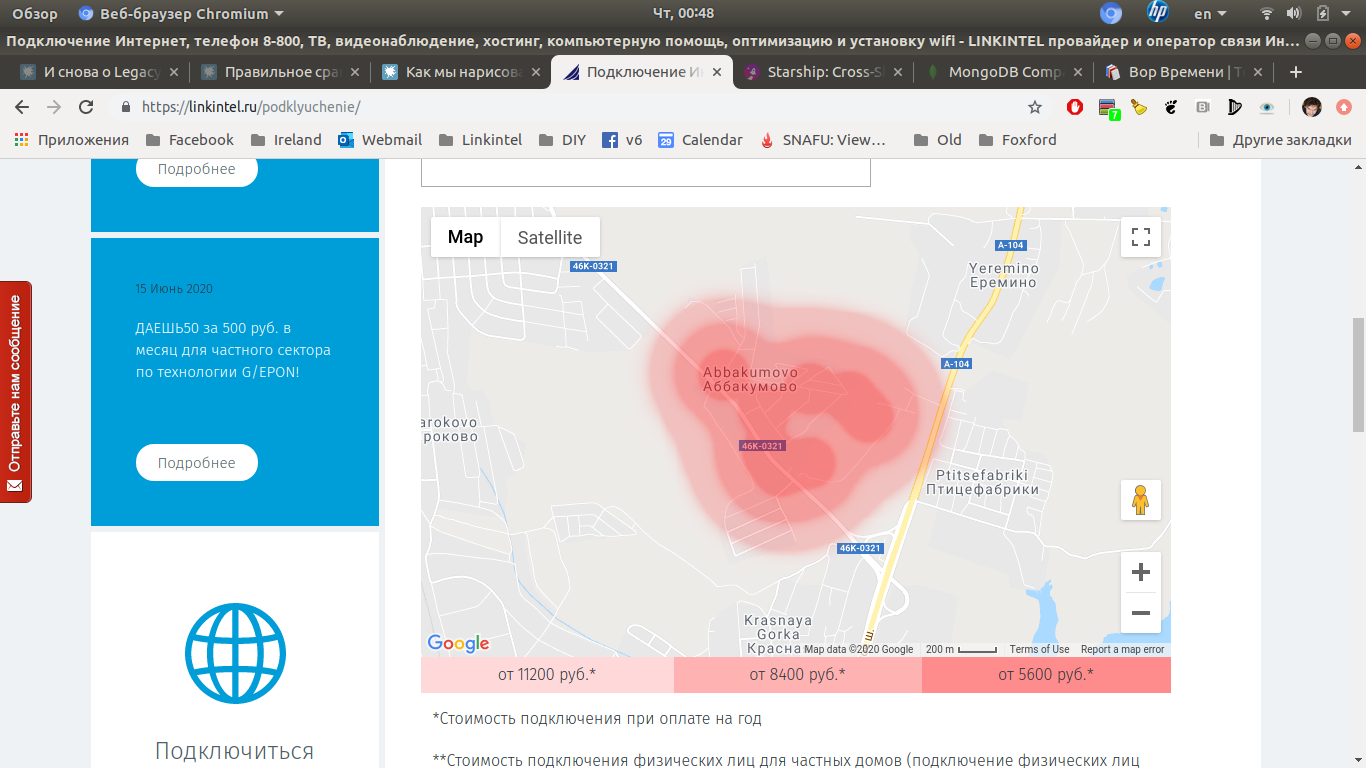
Task: Open the volume indicator in the top panel
Action: click(x=1294, y=13)
